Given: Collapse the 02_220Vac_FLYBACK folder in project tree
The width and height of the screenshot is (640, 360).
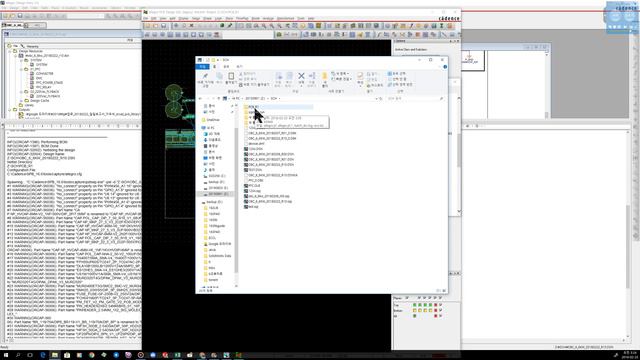Looking at the screenshot, I should pos(21,91).
